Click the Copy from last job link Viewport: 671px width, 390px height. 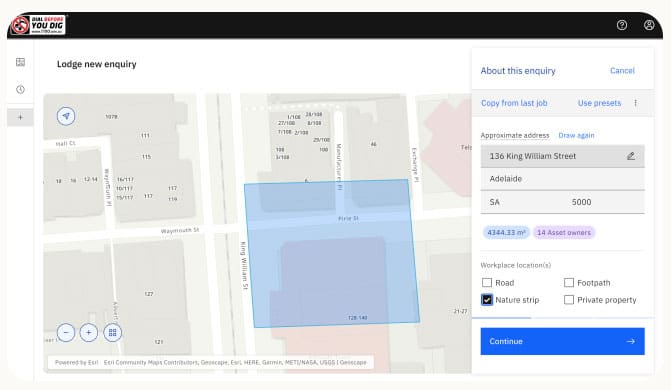coord(514,103)
